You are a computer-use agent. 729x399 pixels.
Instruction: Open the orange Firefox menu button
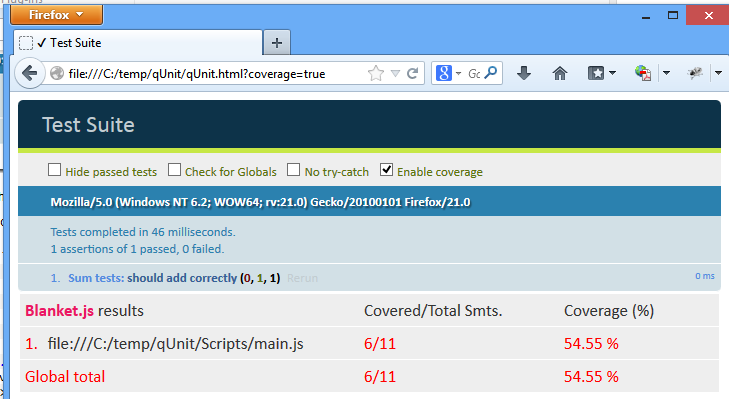tap(56, 15)
